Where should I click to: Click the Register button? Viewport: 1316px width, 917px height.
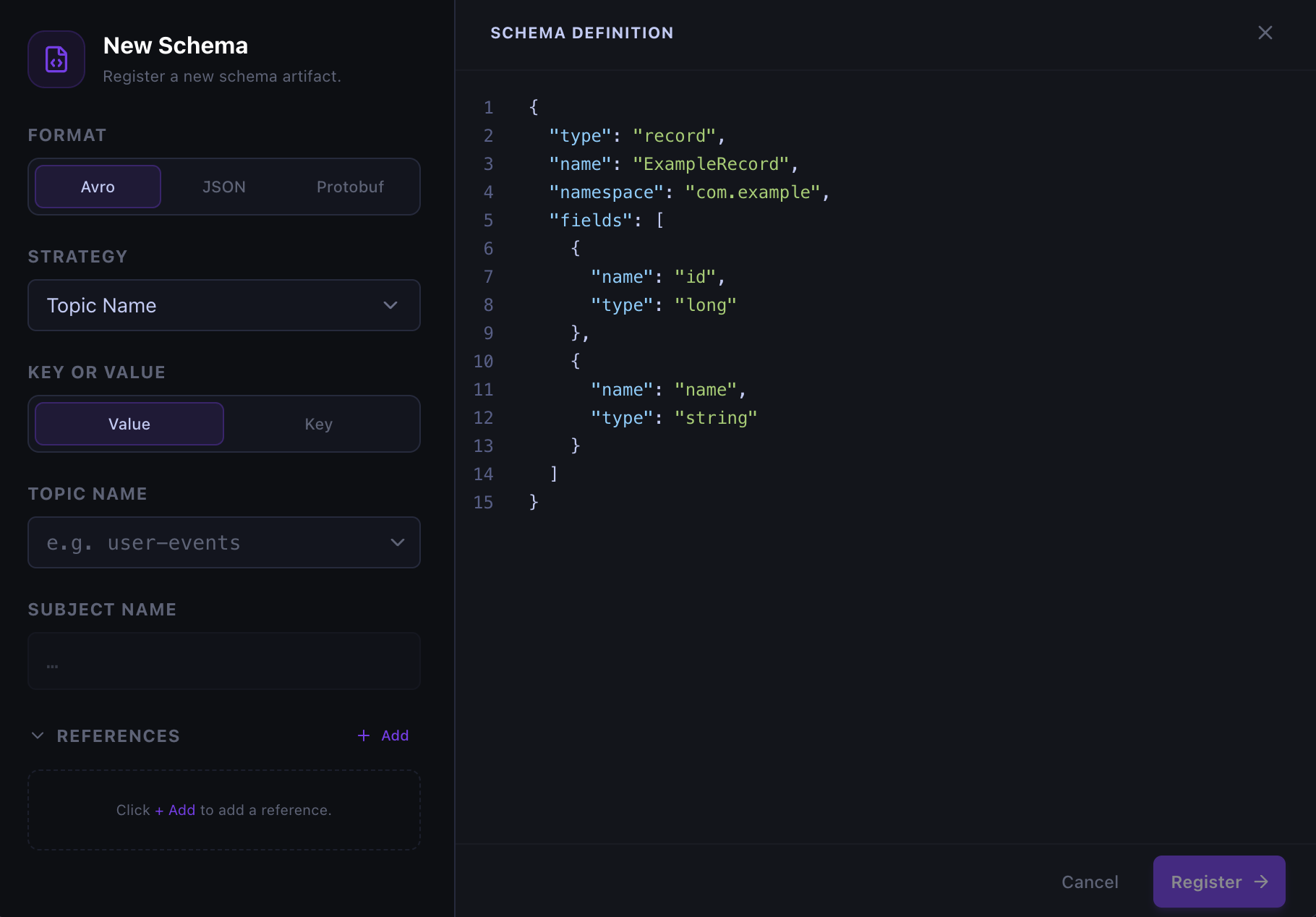1219,882
